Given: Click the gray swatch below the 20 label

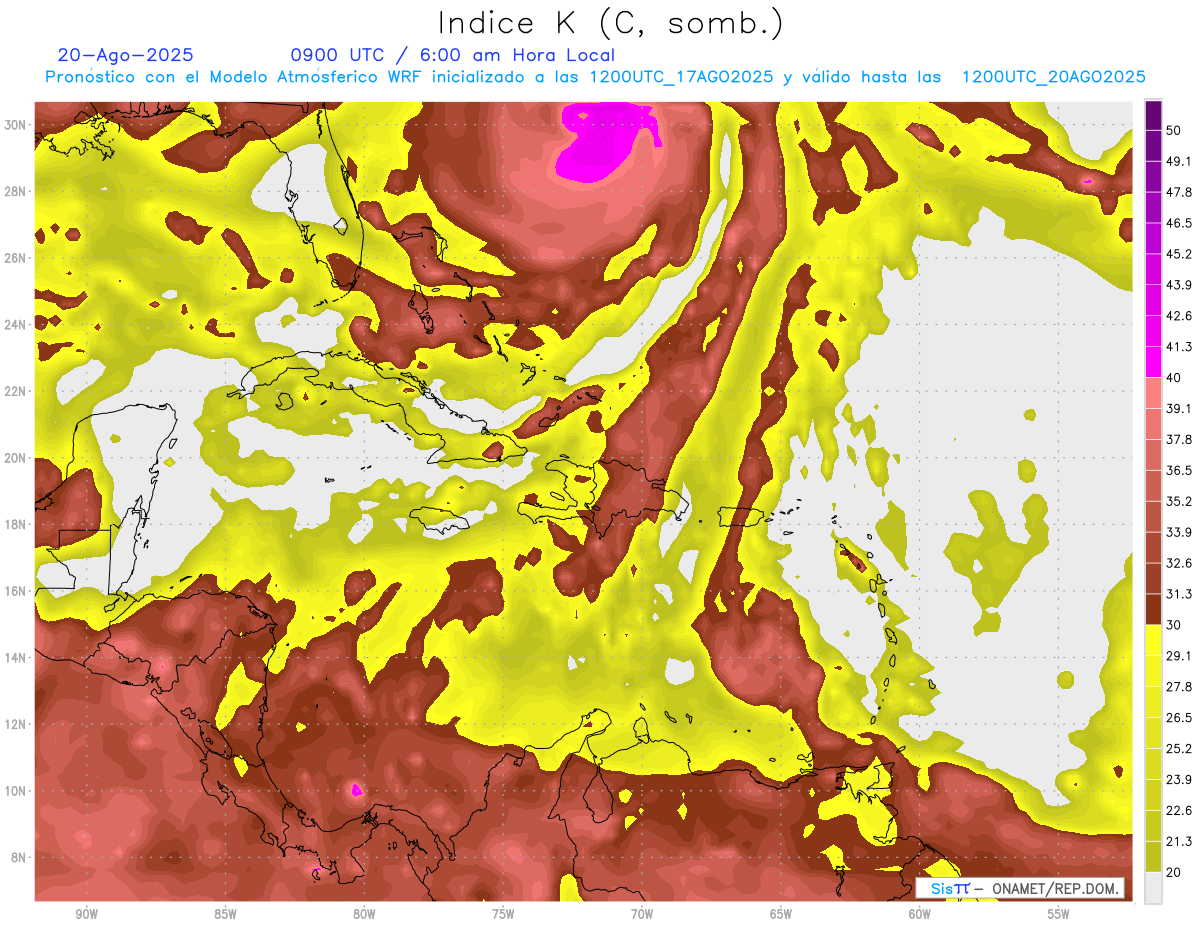Looking at the screenshot, I should click(x=1154, y=888).
